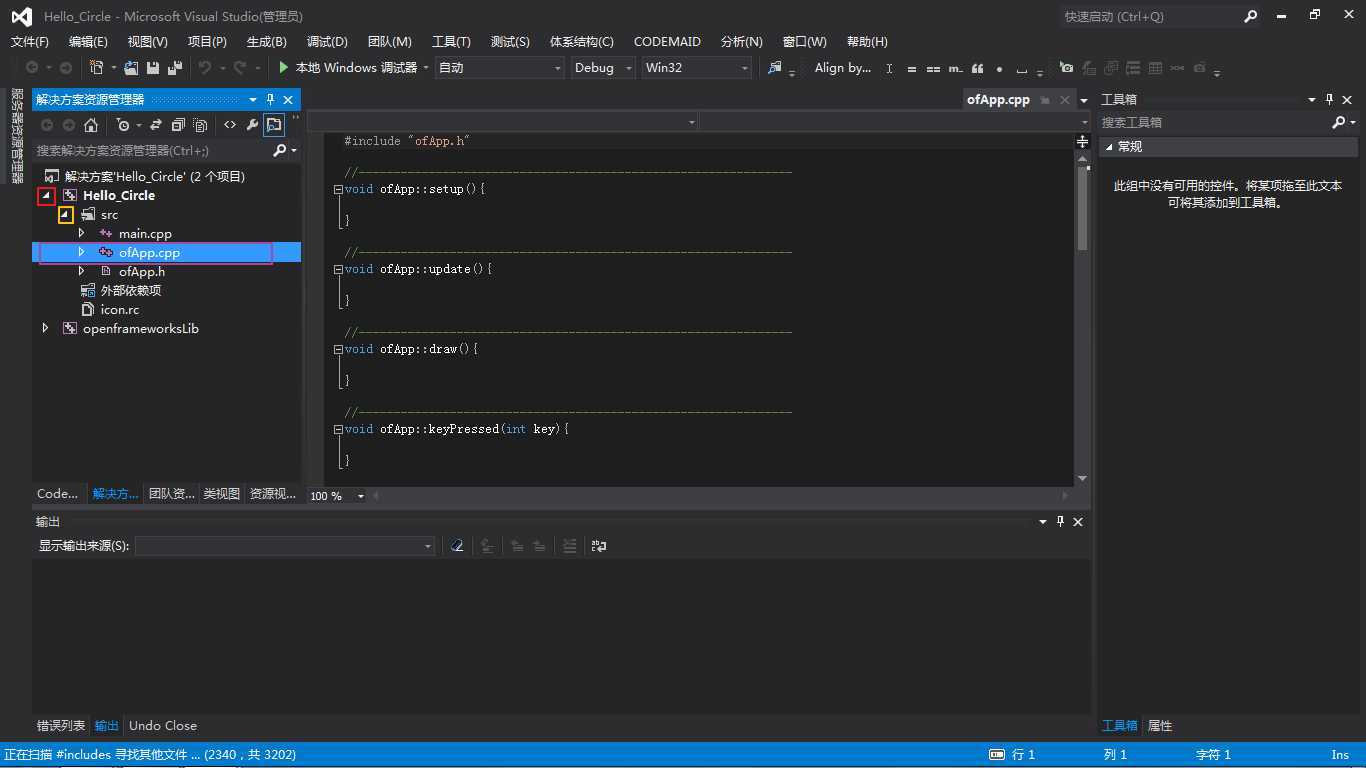Click the Collapse All icon in Solution Explorer

pyautogui.click(x=178, y=125)
